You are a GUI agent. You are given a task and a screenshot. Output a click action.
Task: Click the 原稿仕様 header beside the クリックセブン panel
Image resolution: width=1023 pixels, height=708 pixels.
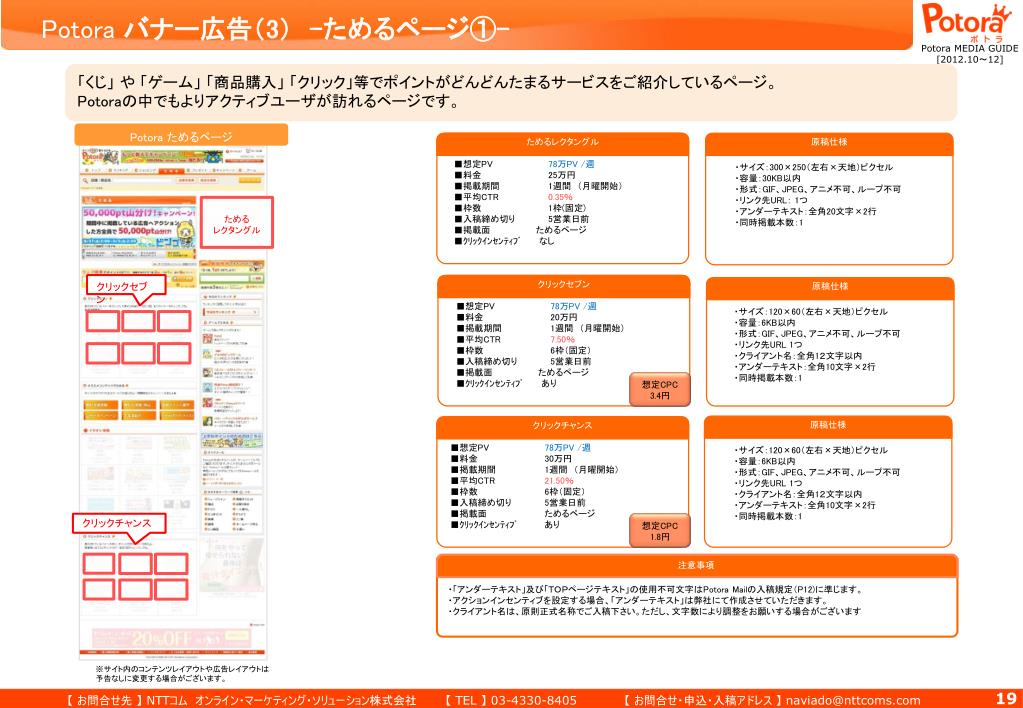coord(830,287)
